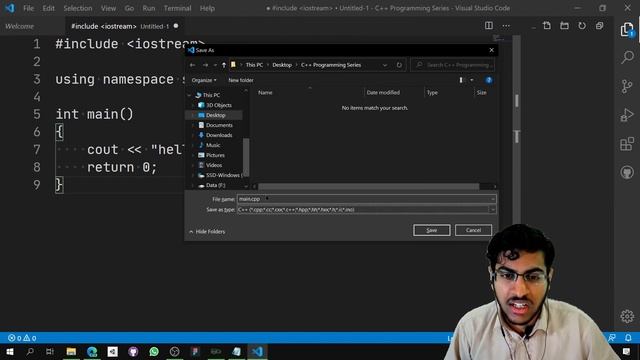Open WhatsApp from the taskbar
The width and height of the screenshot is (640, 360).
click(x=154, y=351)
